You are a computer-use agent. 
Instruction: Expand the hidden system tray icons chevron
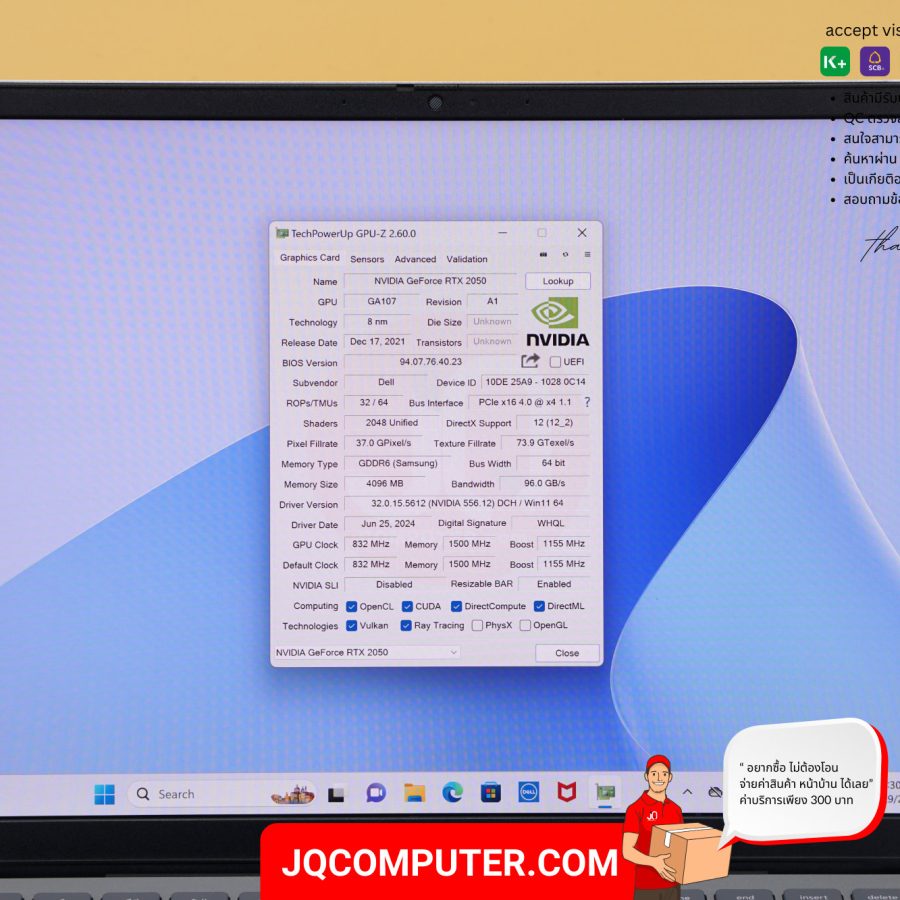pyautogui.click(x=687, y=792)
